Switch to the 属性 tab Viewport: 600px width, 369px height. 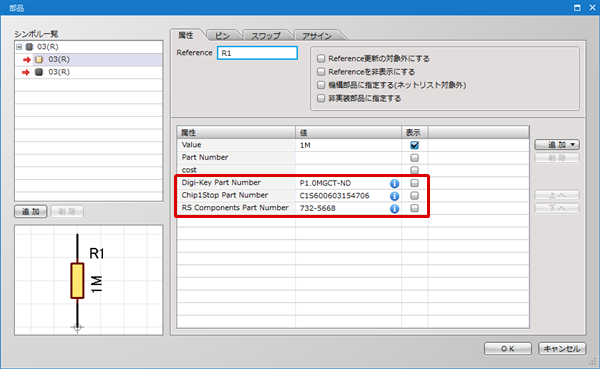coord(186,36)
